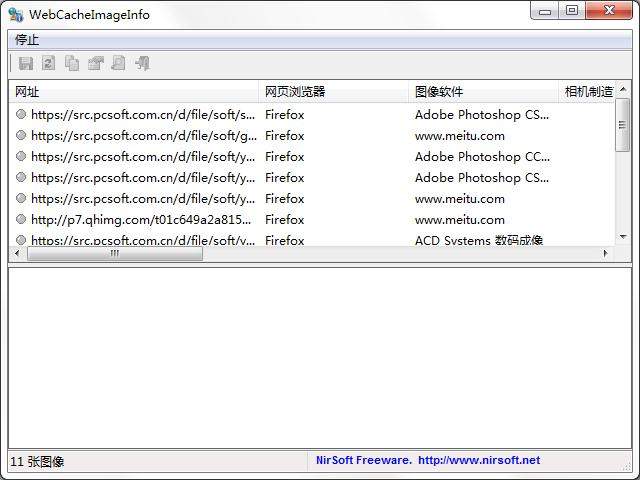The image size is (640, 480).
Task: Open the http://www.nirsoft.net link
Action: (479, 460)
